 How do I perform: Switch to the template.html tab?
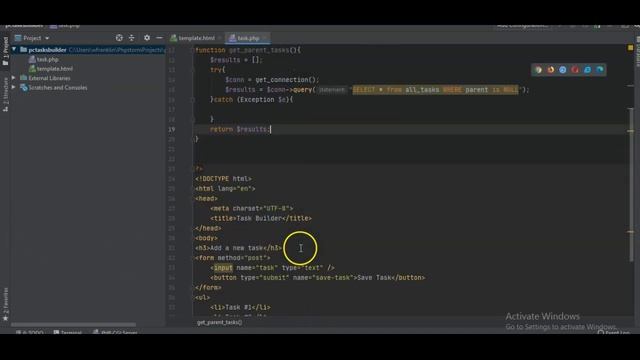click(193, 38)
